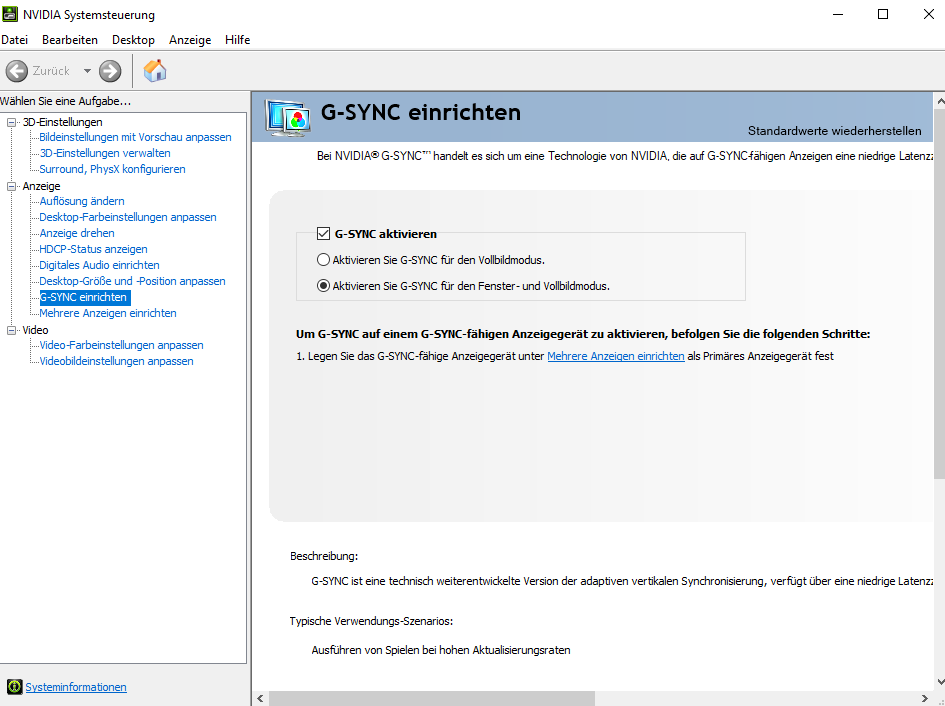Open the Systeminformationen link
This screenshot has height=706, width=945.
pyautogui.click(x=76, y=687)
